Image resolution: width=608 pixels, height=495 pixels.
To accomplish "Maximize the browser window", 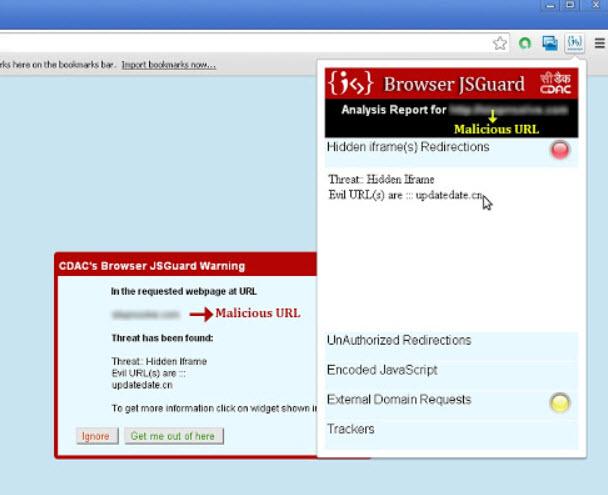I will pyautogui.click(x=570, y=5).
